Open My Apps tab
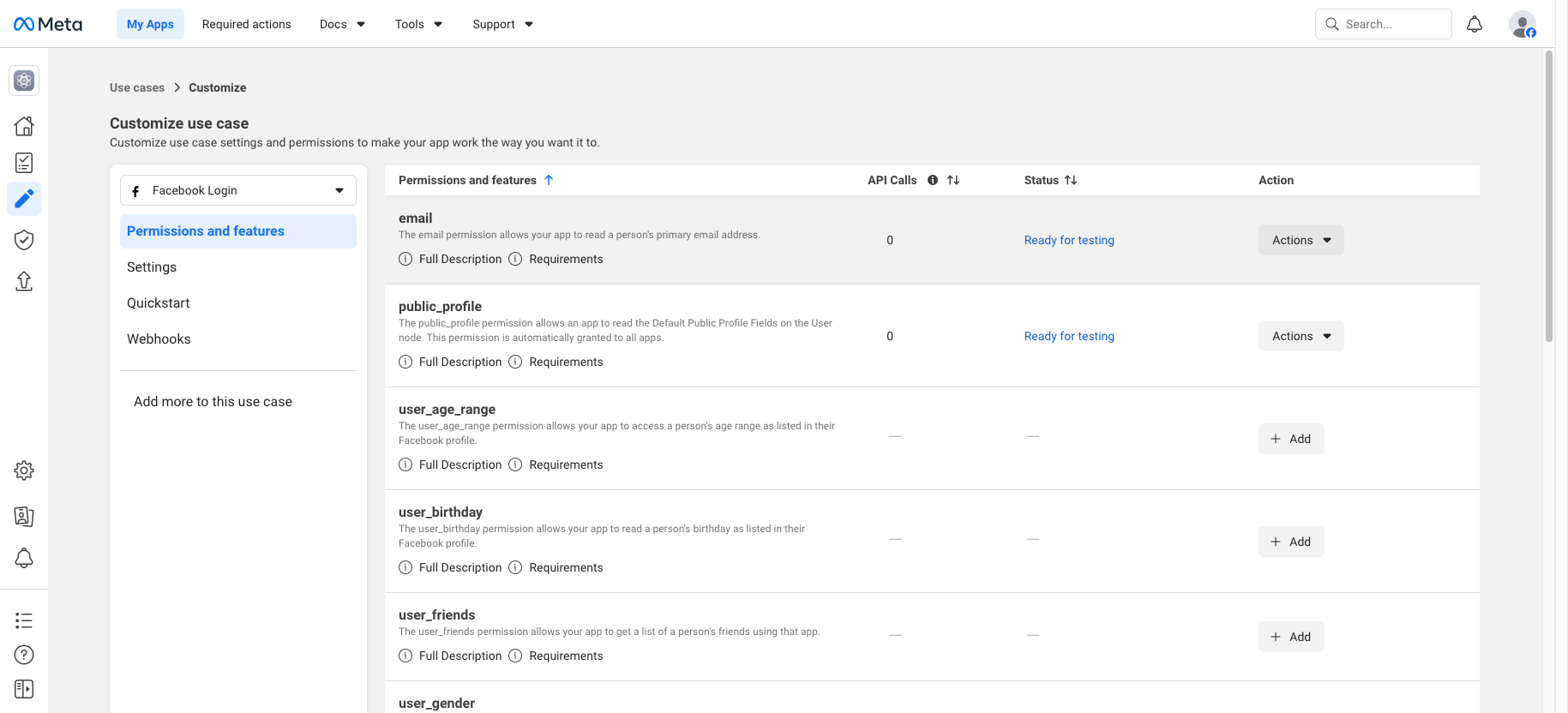Screen dimensions: 1568x713 point(150,24)
